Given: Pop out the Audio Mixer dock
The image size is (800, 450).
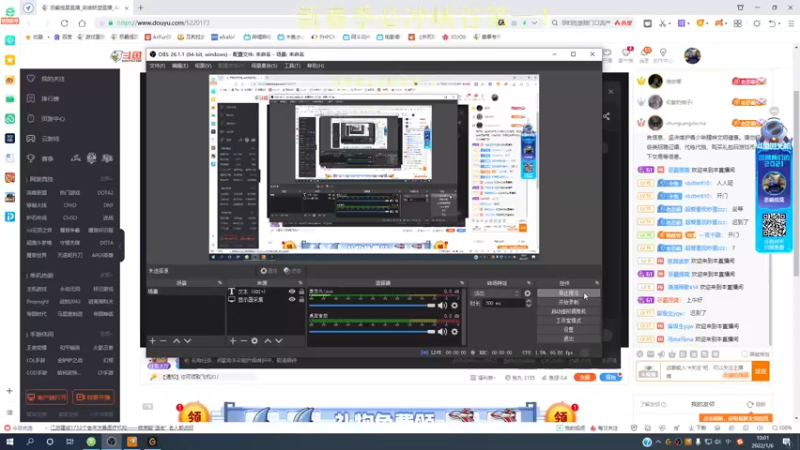Looking at the screenshot, I should [462, 283].
